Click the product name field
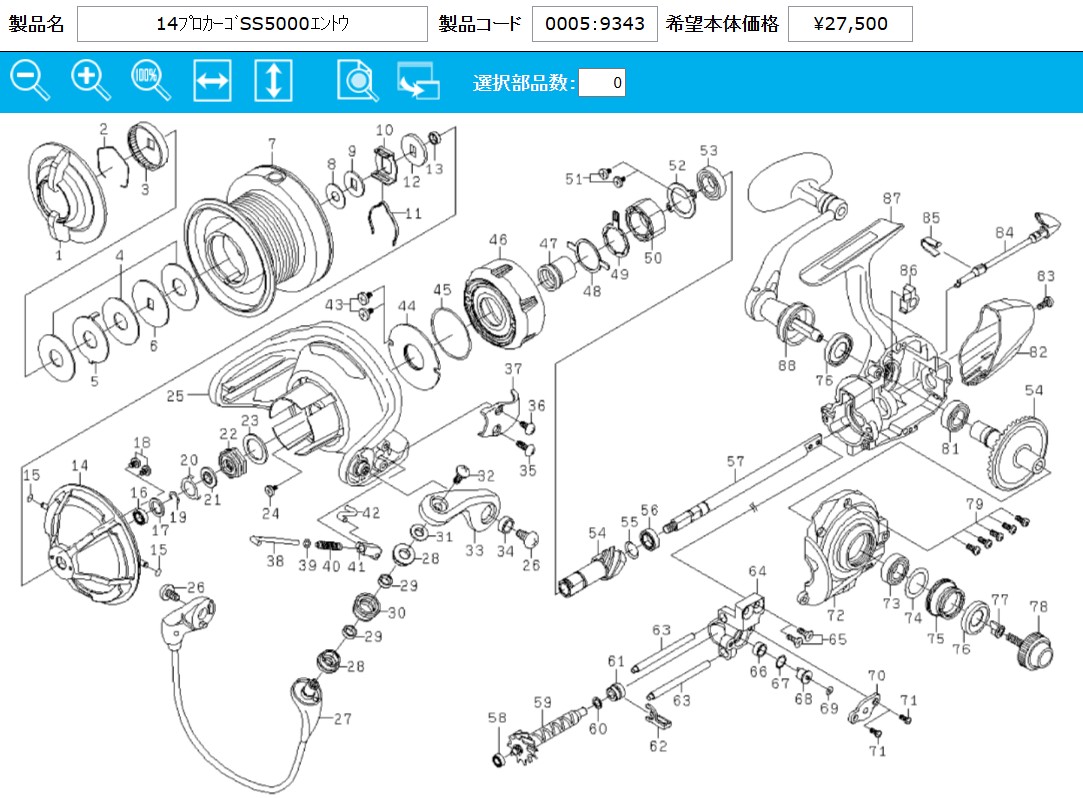The image size is (1083, 798). pyautogui.click(x=252, y=24)
